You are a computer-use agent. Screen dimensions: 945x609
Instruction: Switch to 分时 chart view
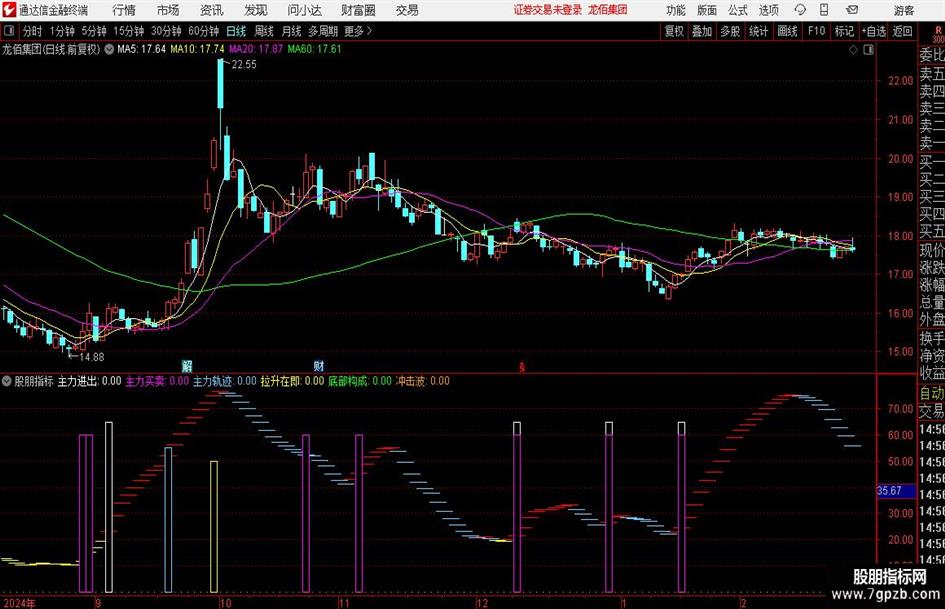coord(33,31)
